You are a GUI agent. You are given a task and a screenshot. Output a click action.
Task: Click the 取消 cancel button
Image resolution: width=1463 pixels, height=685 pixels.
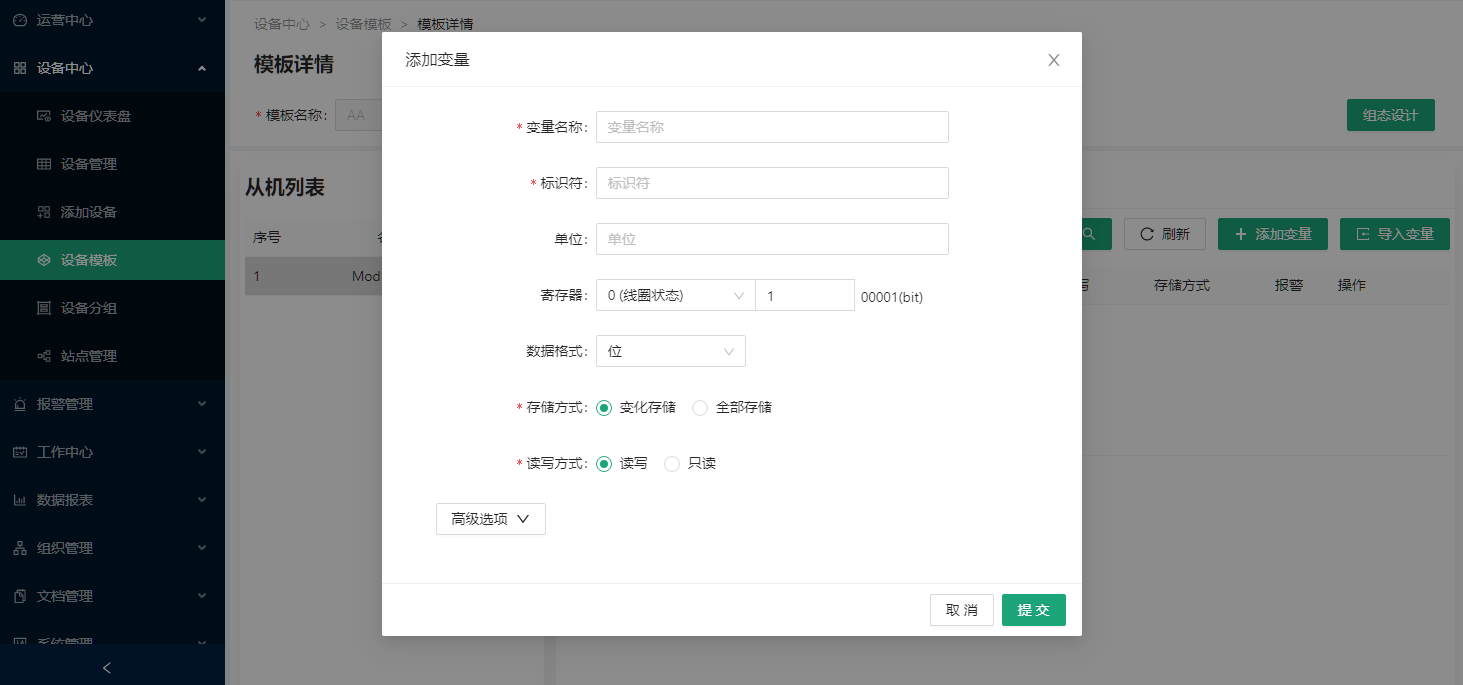click(x=961, y=610)
